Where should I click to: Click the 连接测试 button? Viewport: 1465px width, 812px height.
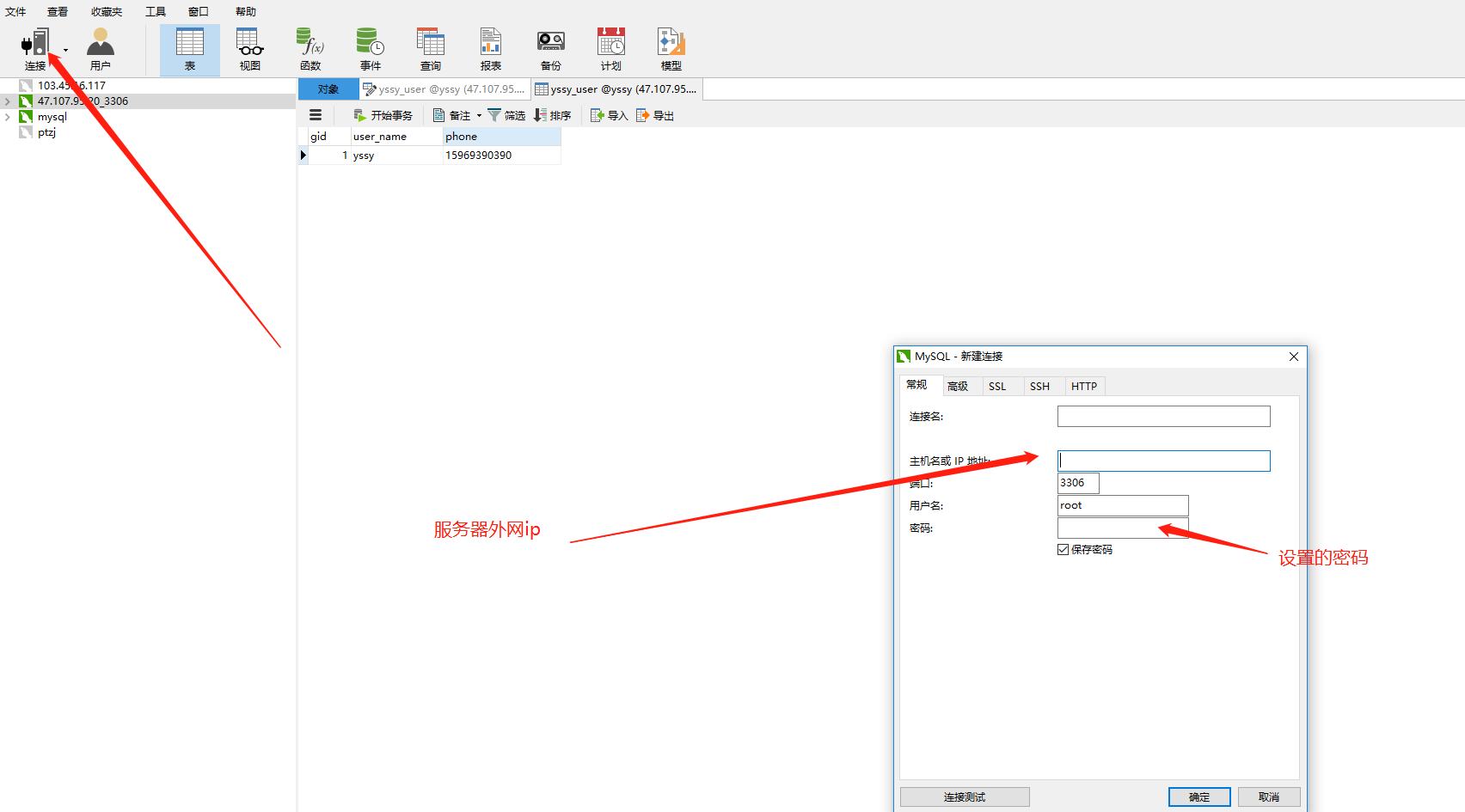tap(965, 797)
